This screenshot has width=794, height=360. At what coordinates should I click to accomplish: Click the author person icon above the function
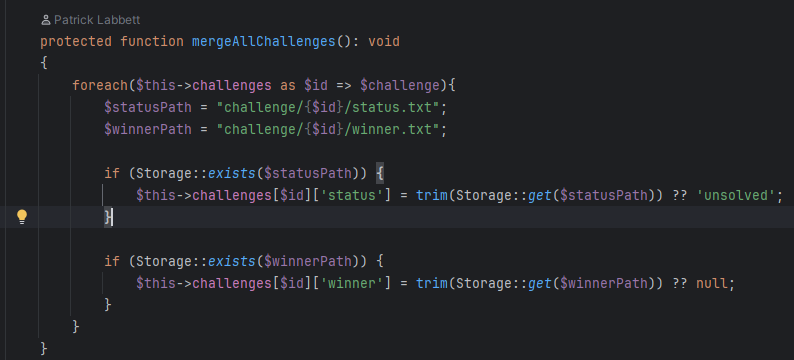(x=46, y=20)
